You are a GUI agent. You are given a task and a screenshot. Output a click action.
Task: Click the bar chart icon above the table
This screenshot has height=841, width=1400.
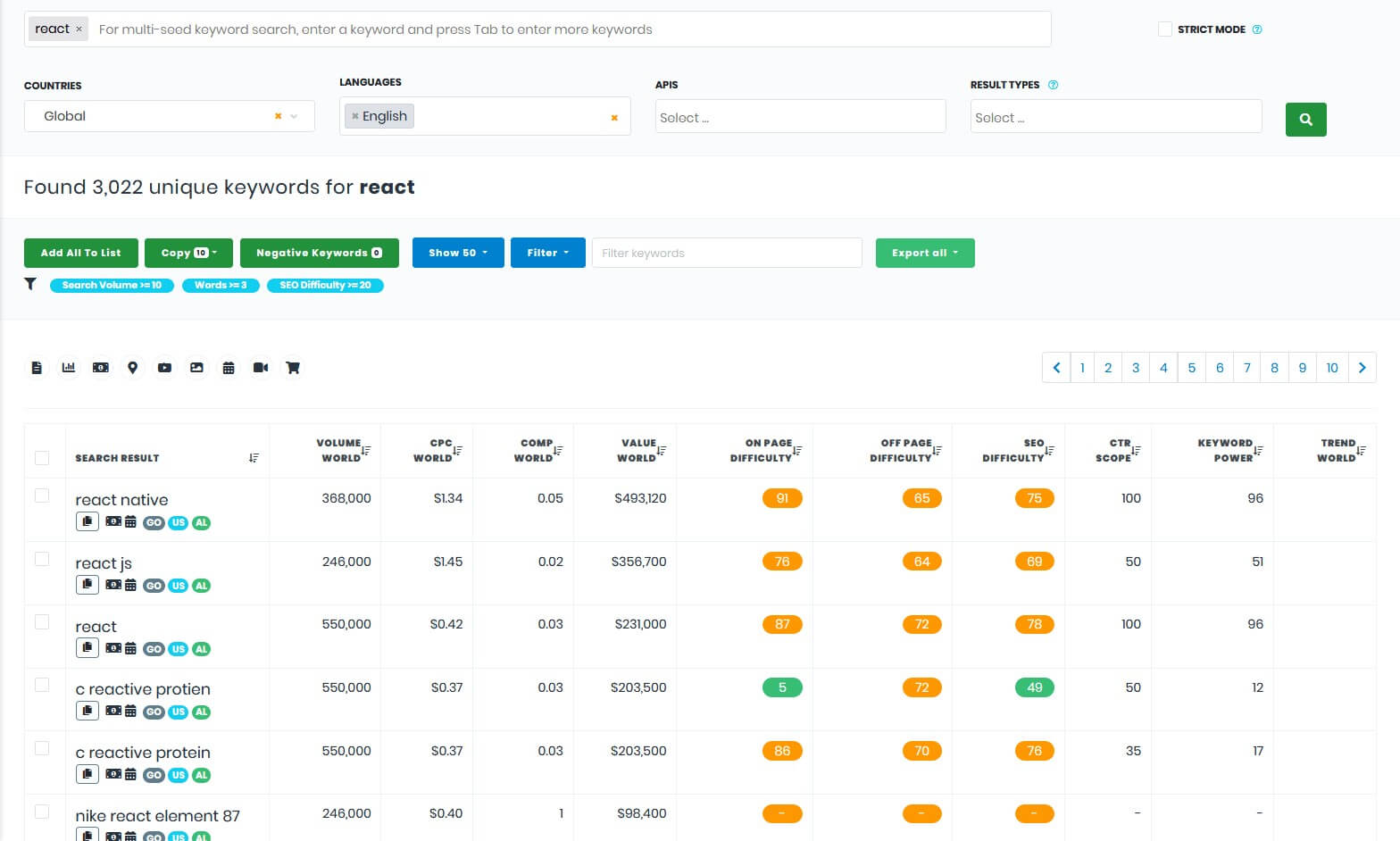[69, 368]
